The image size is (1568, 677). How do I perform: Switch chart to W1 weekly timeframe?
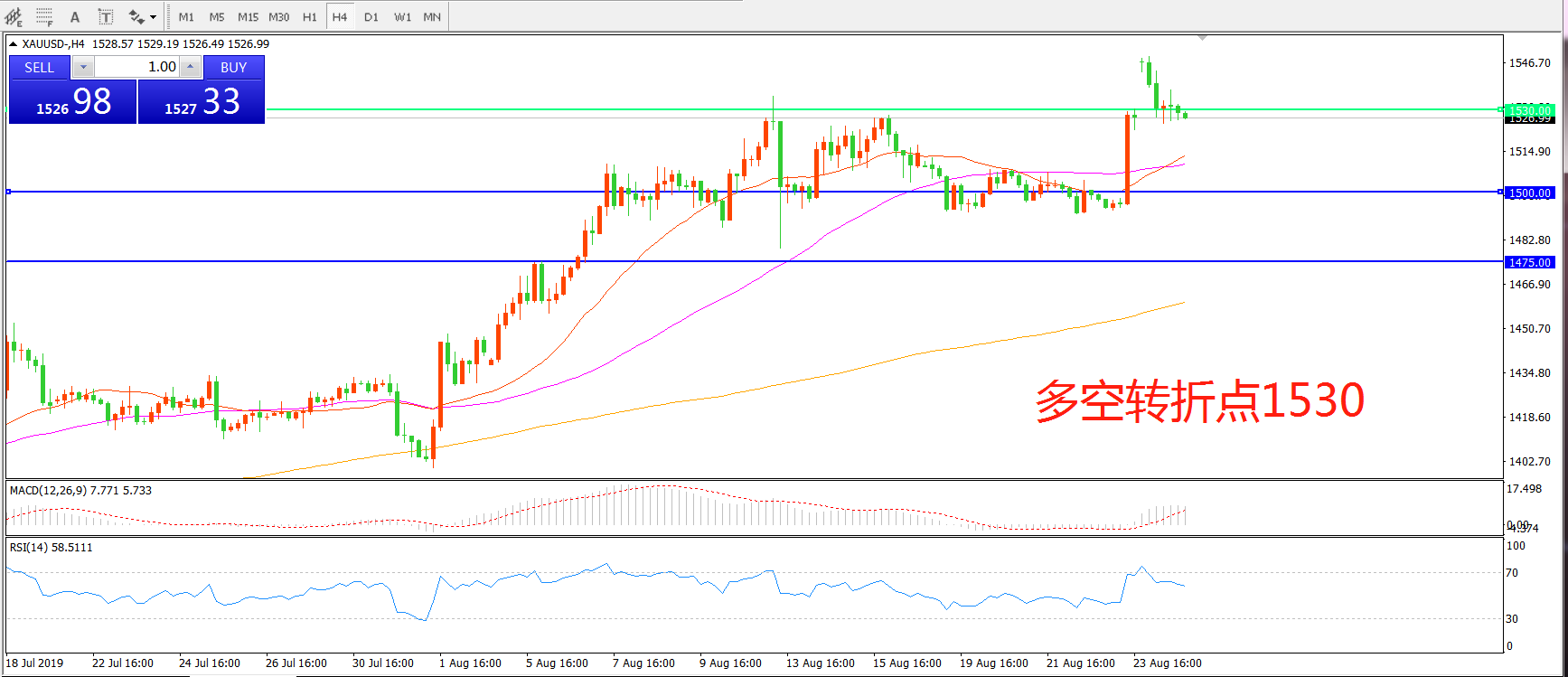pos(402,16)
